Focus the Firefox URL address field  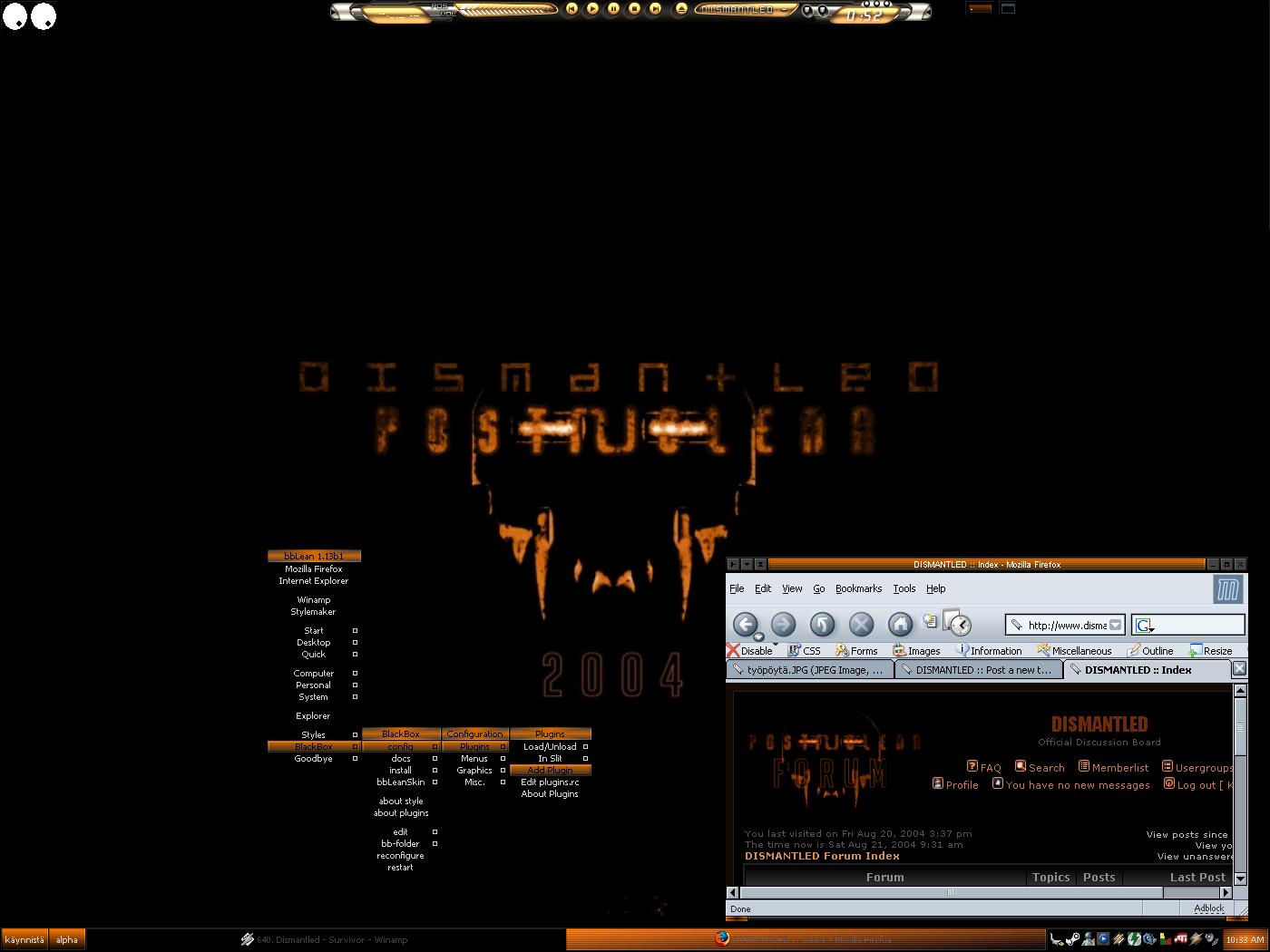point(1067,625)
